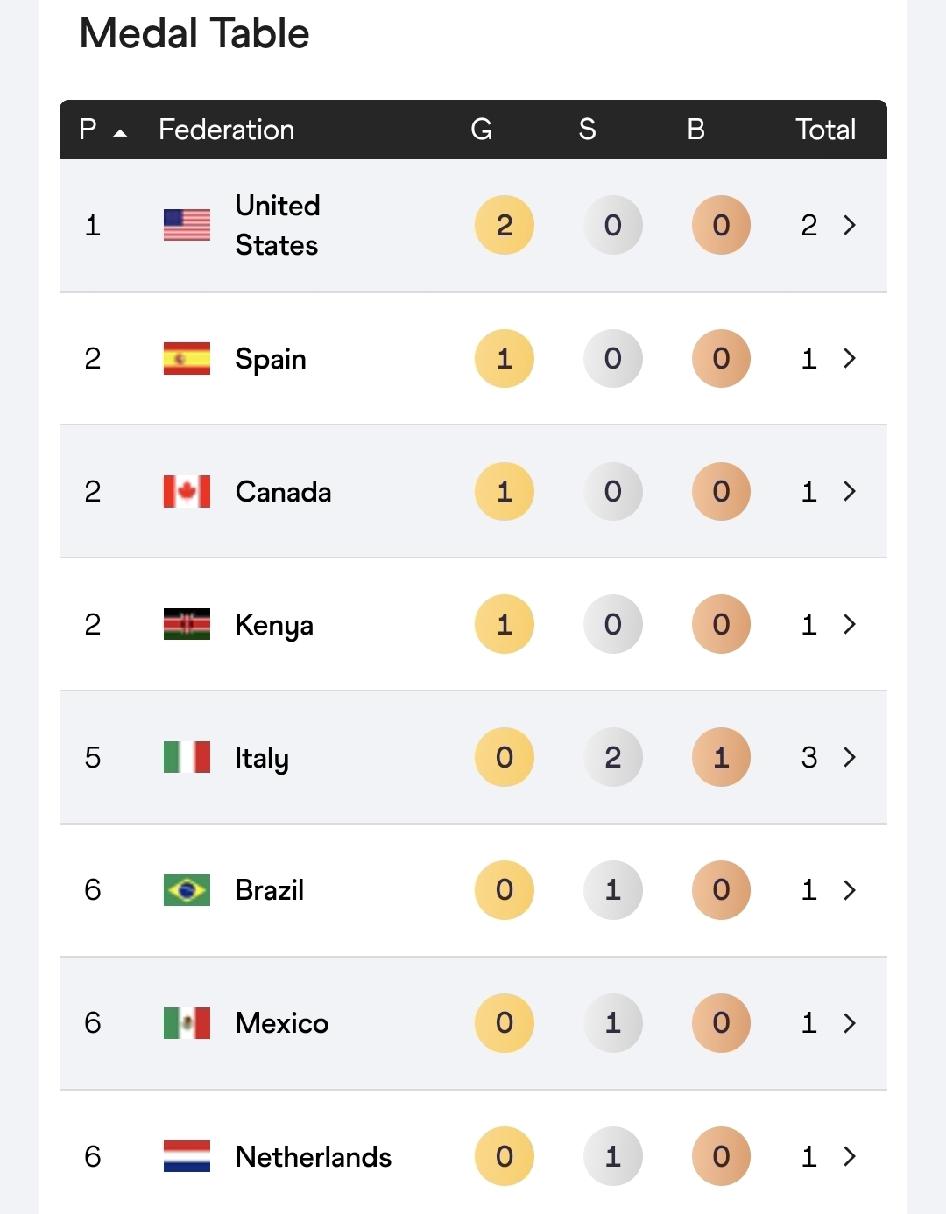The height and width of the screenshot is (1214, 946).
Task: Click the Brazil flag icon
Action: (187, 890)
